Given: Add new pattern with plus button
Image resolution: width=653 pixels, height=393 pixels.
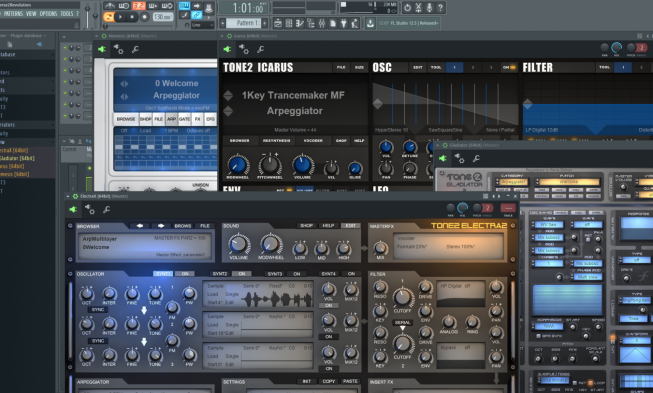Looking at the screenshot, I should pos(264,23).
